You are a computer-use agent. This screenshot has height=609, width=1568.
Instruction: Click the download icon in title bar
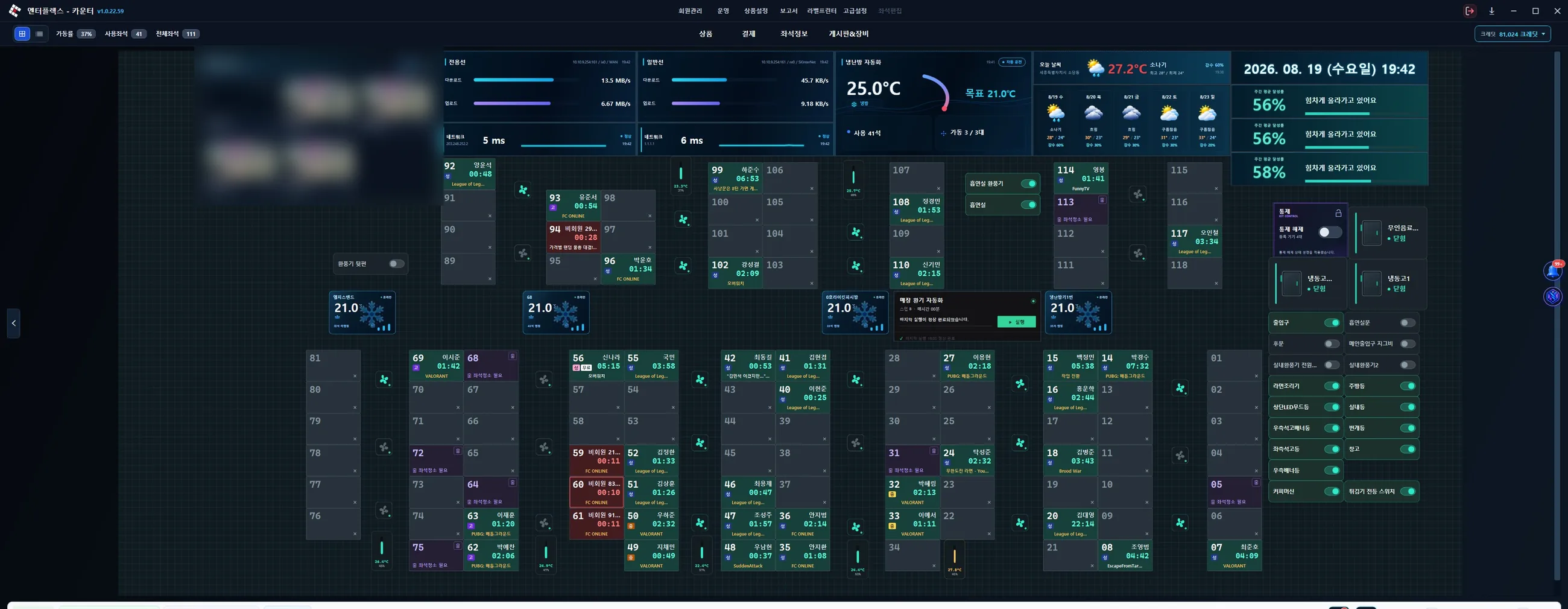click(1491, 11)
